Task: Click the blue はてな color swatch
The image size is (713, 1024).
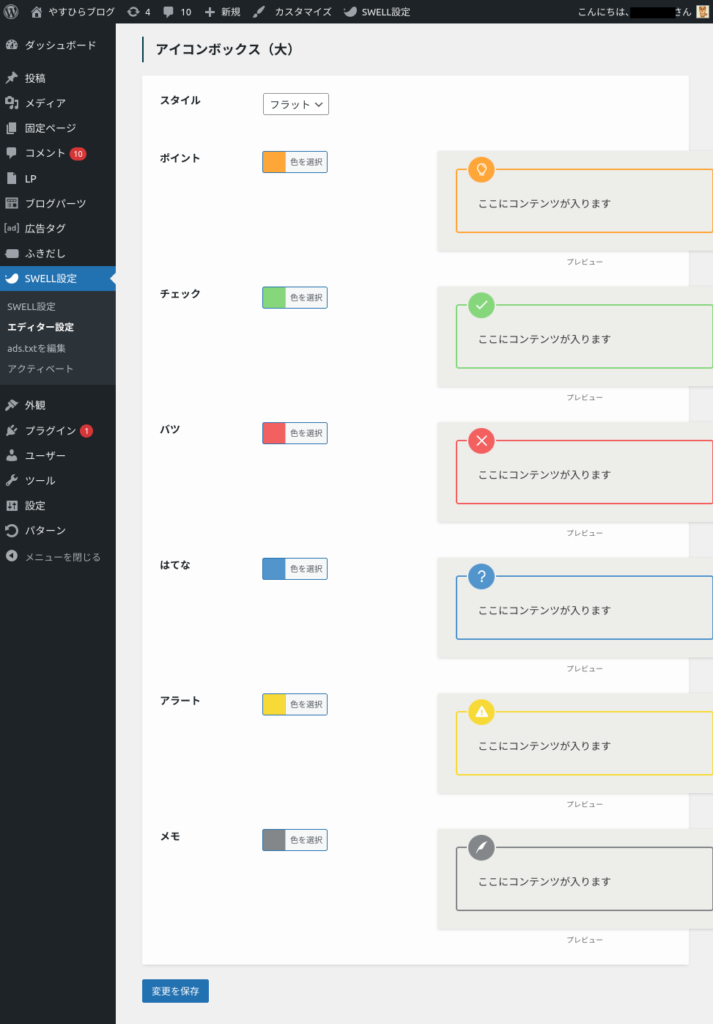Action: pos(274,569)
